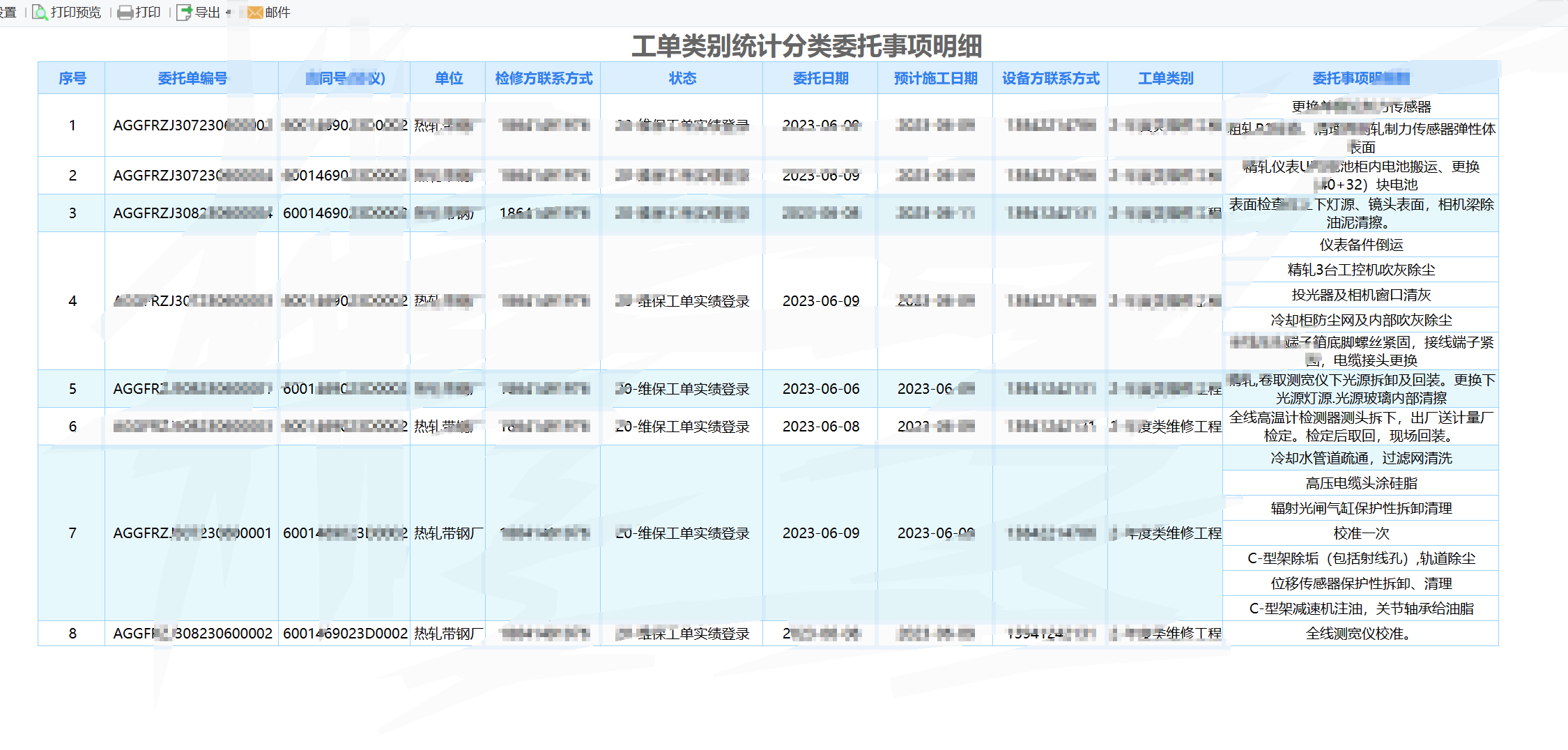Click the 检修方联系方式 column header
Screen dimensions: 1568x750
pos(544,78)
